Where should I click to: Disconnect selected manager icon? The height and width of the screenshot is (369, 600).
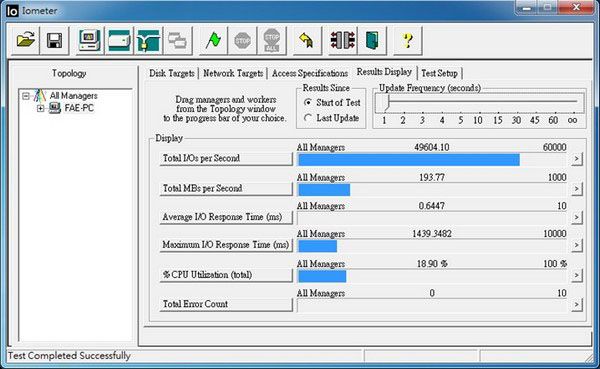342,40
